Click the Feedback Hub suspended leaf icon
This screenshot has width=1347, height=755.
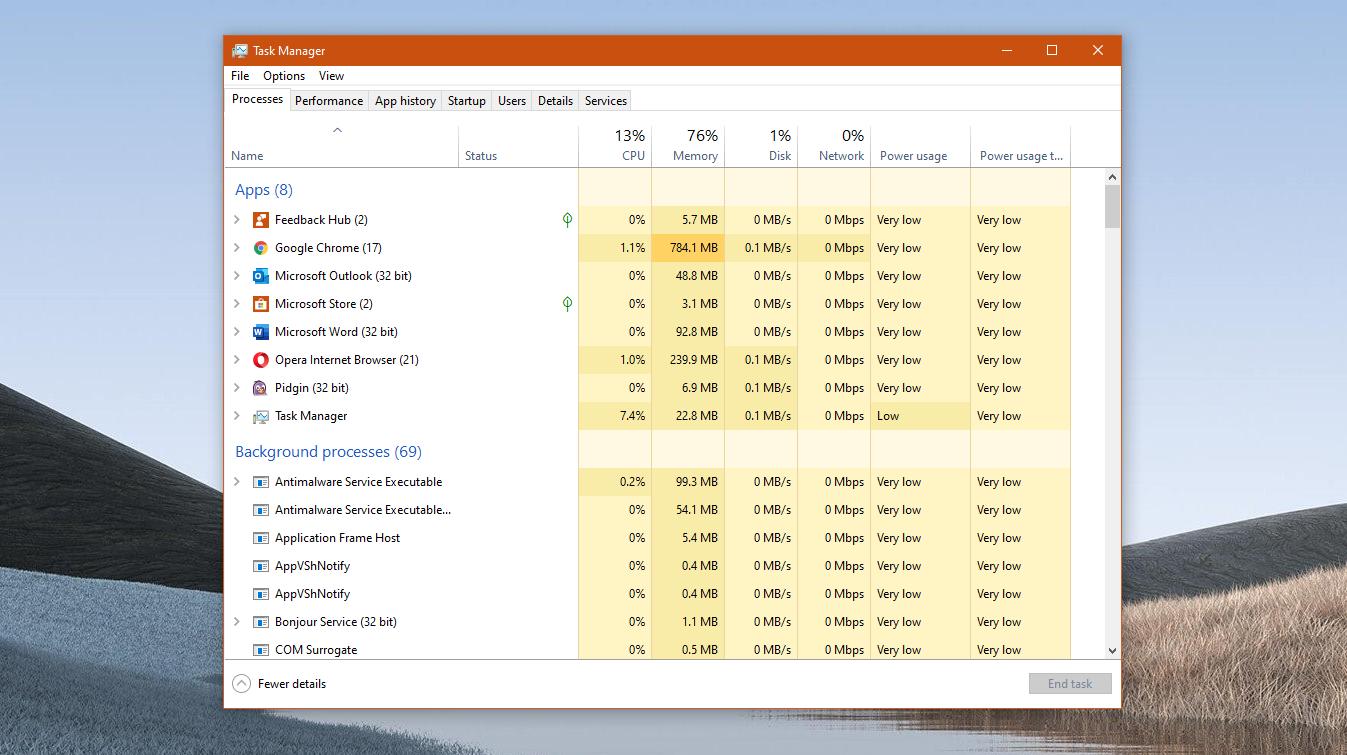tap(567, 220)
